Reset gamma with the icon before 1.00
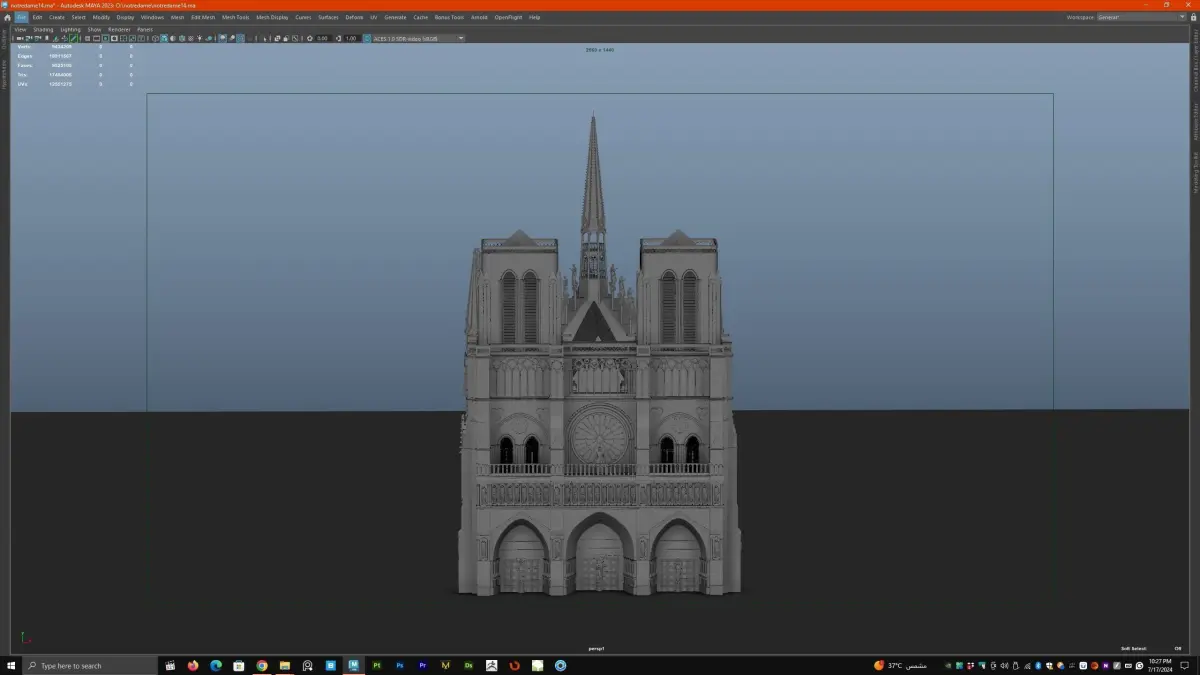This screenshot has height=675, width=1200. pyautogui.click(x=338, y=38)
